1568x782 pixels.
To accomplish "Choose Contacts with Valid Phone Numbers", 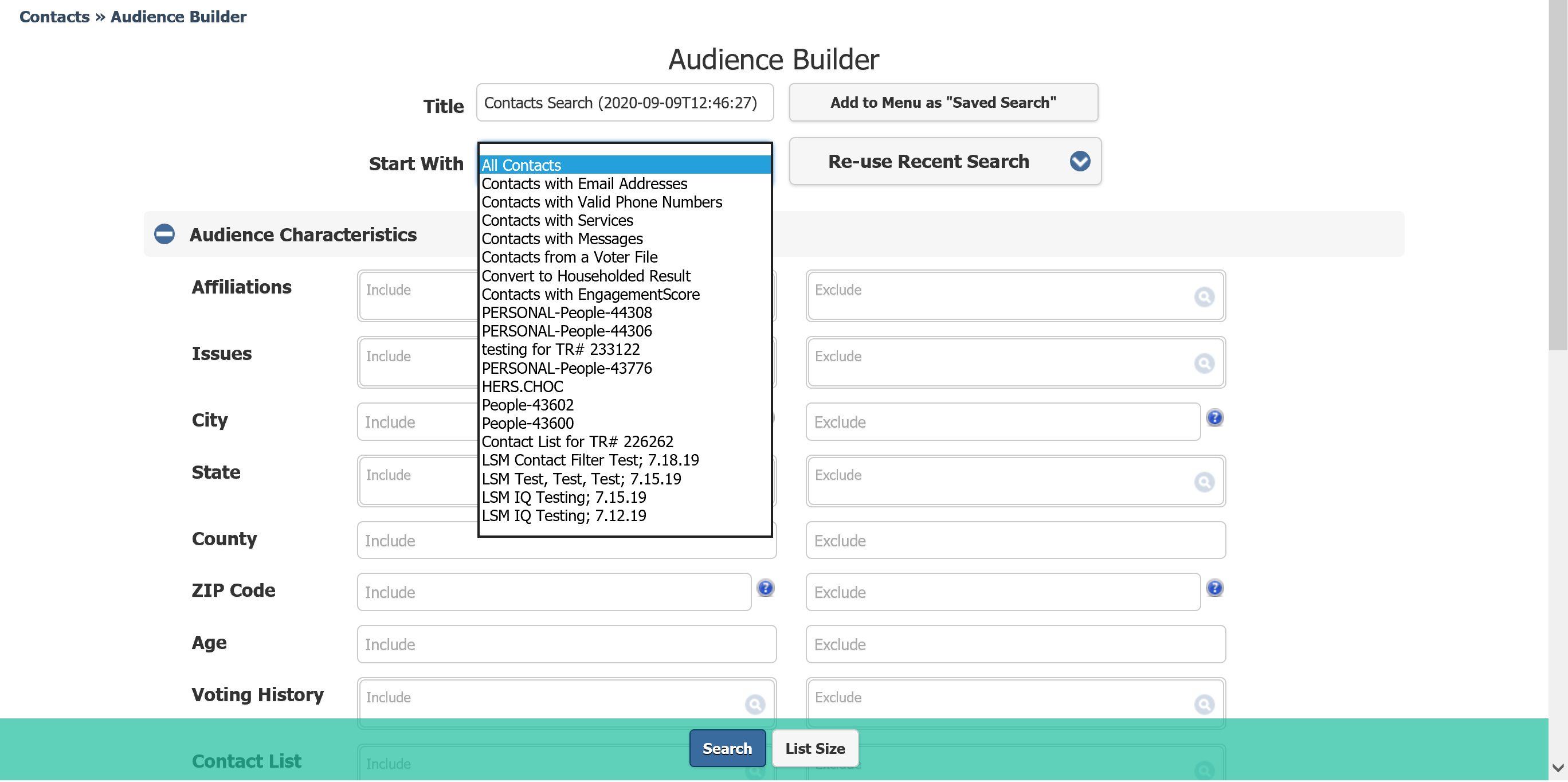I will click(625, 202).
